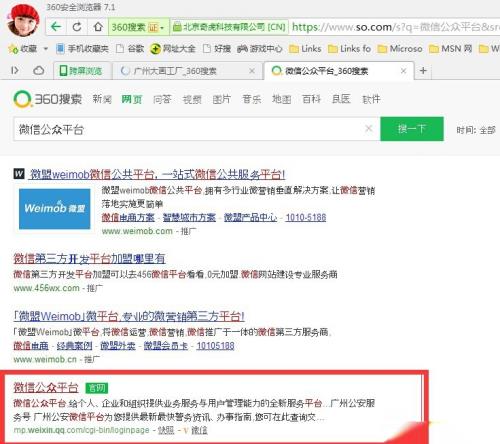This screenshot has width=500, height=444.
Task: Open 网址大全 bookmark
Action: 173,49
